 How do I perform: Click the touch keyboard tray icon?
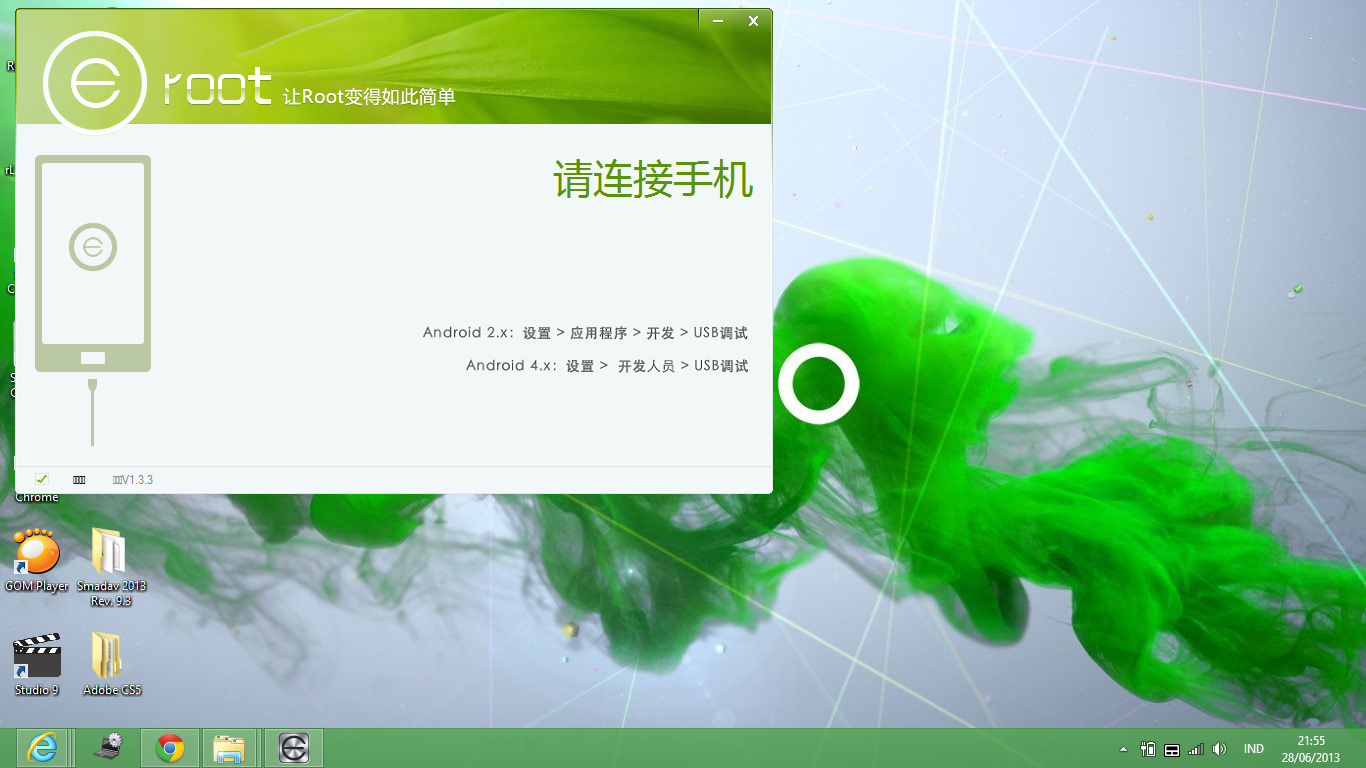coord(1172,749)
